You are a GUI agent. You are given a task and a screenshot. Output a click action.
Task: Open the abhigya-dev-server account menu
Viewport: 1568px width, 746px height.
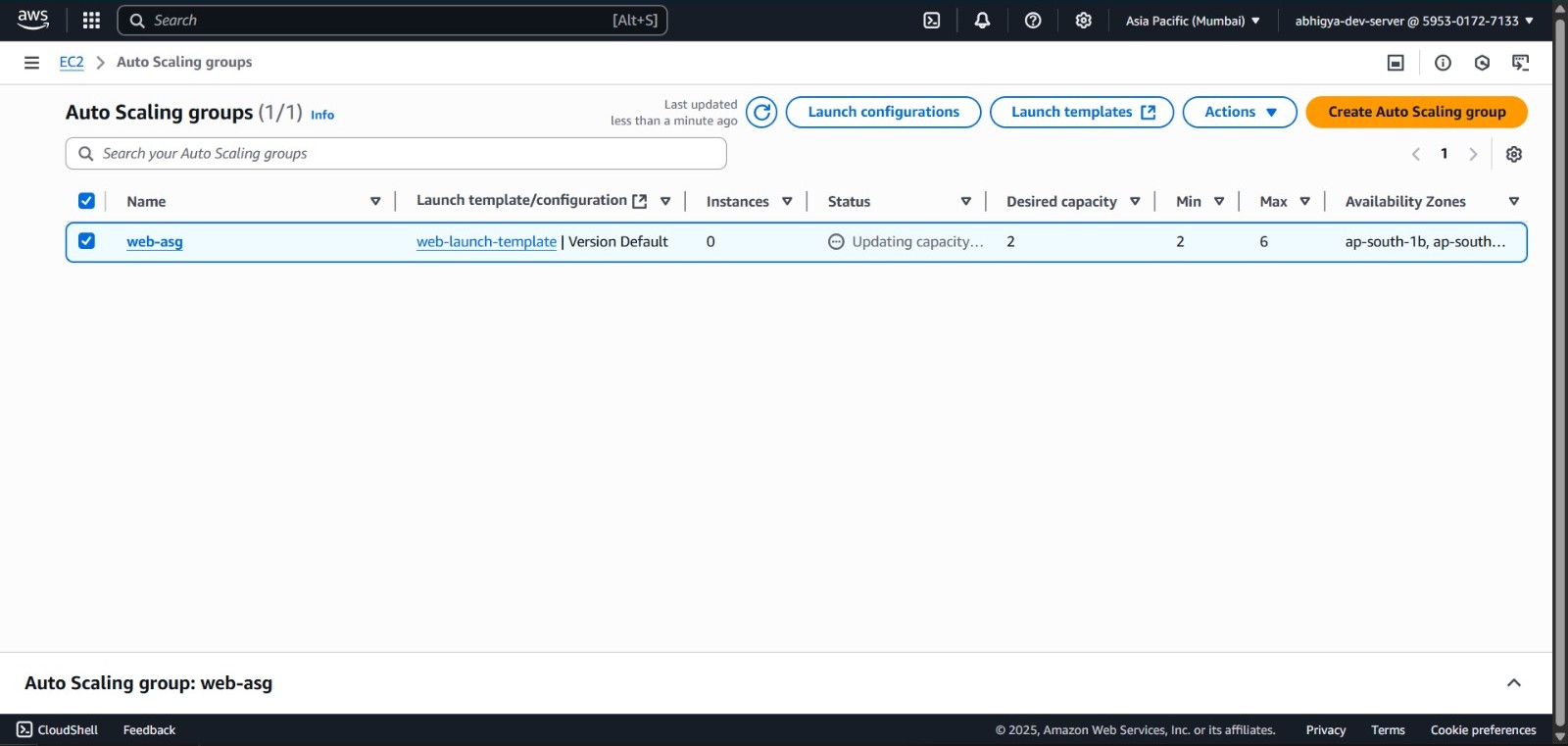coord(1414,21)
